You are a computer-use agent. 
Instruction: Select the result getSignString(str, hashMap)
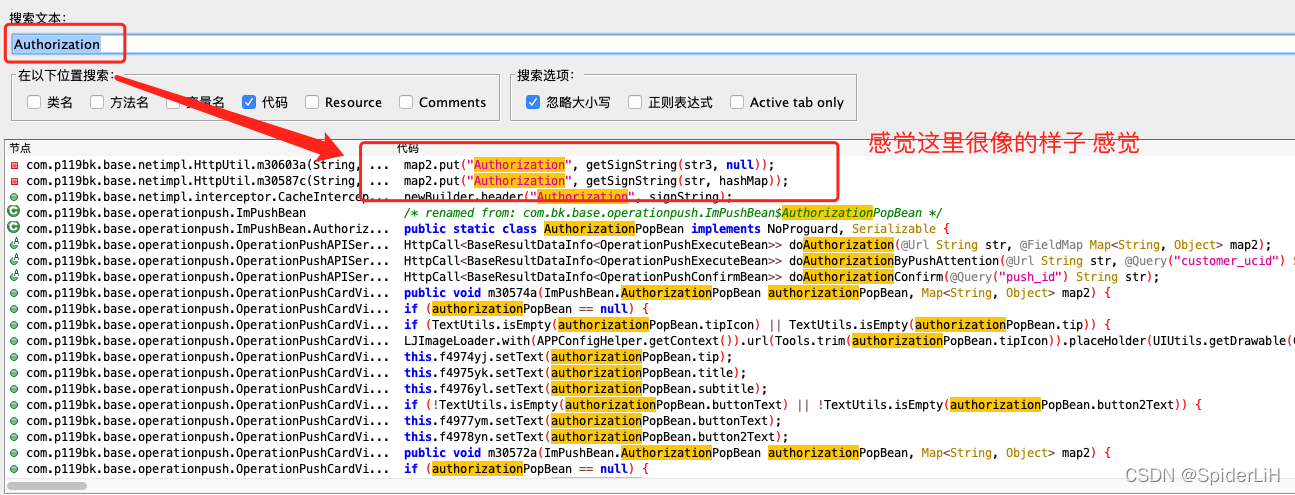point(596,180)
